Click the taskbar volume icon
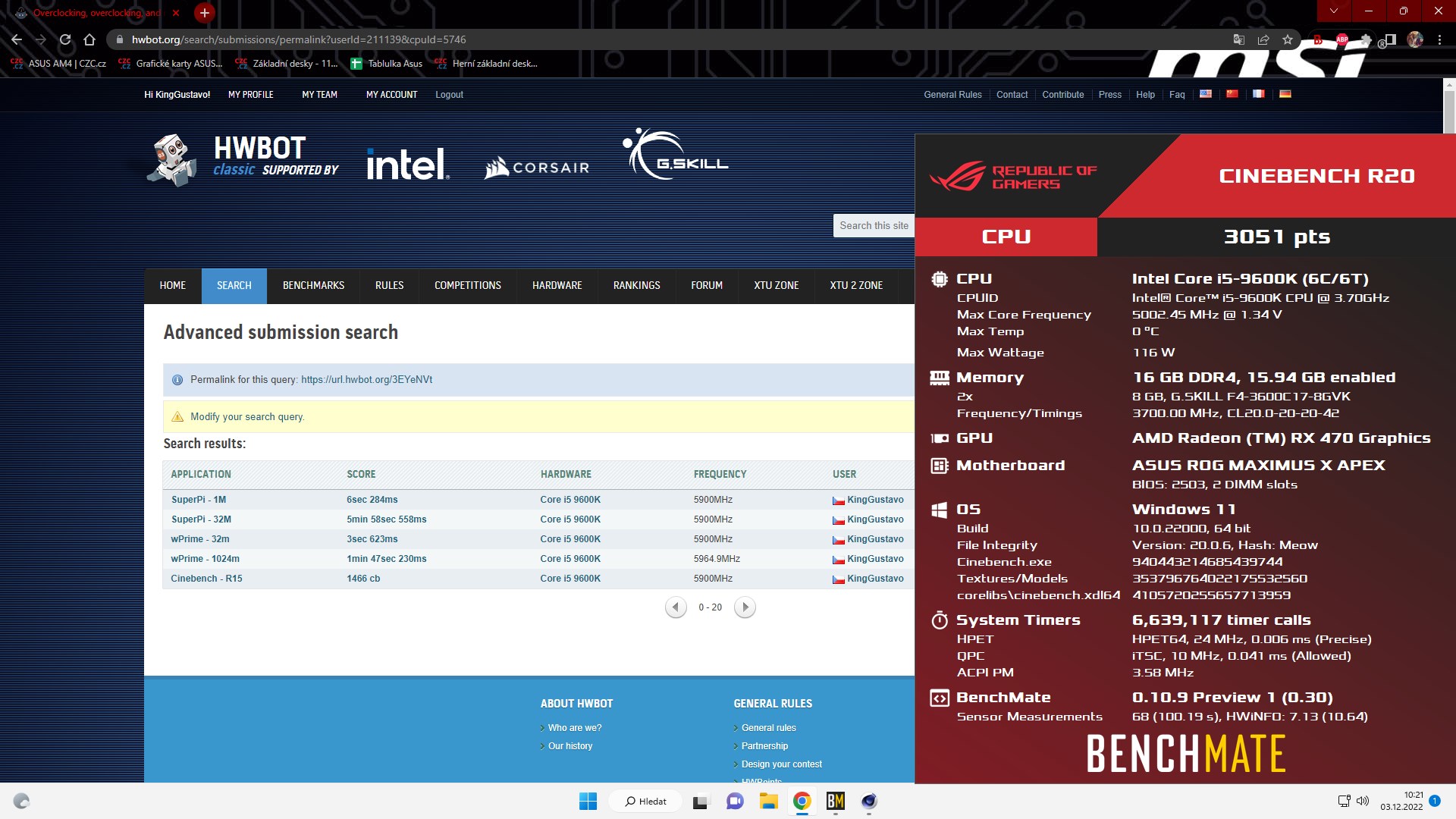The height and width of the screenshot is (819, 1456). 1363,801
